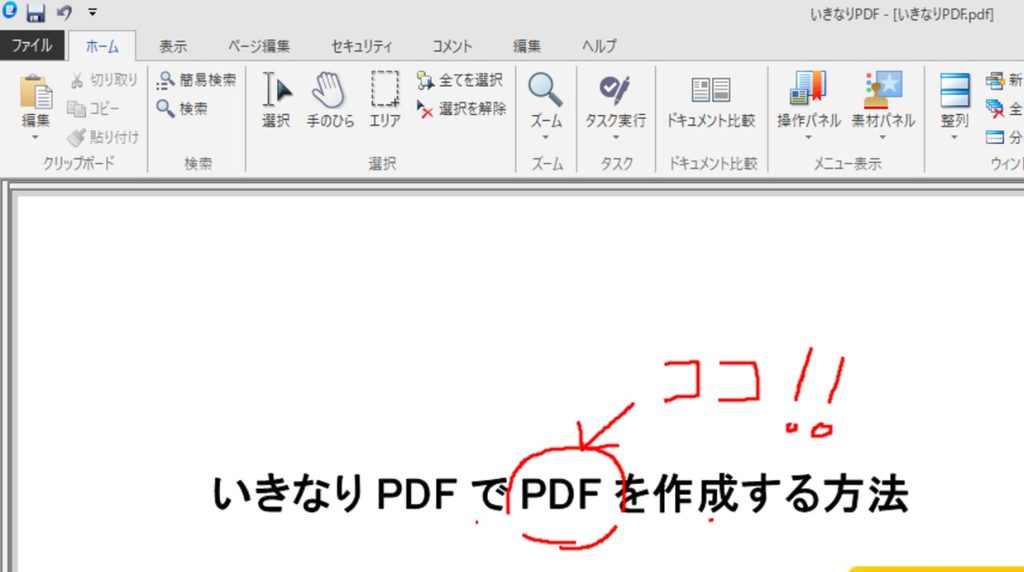Screen dimensions: 1024x572
Task: Click the save floppy disk icon
Action: [x=35, y=12]
